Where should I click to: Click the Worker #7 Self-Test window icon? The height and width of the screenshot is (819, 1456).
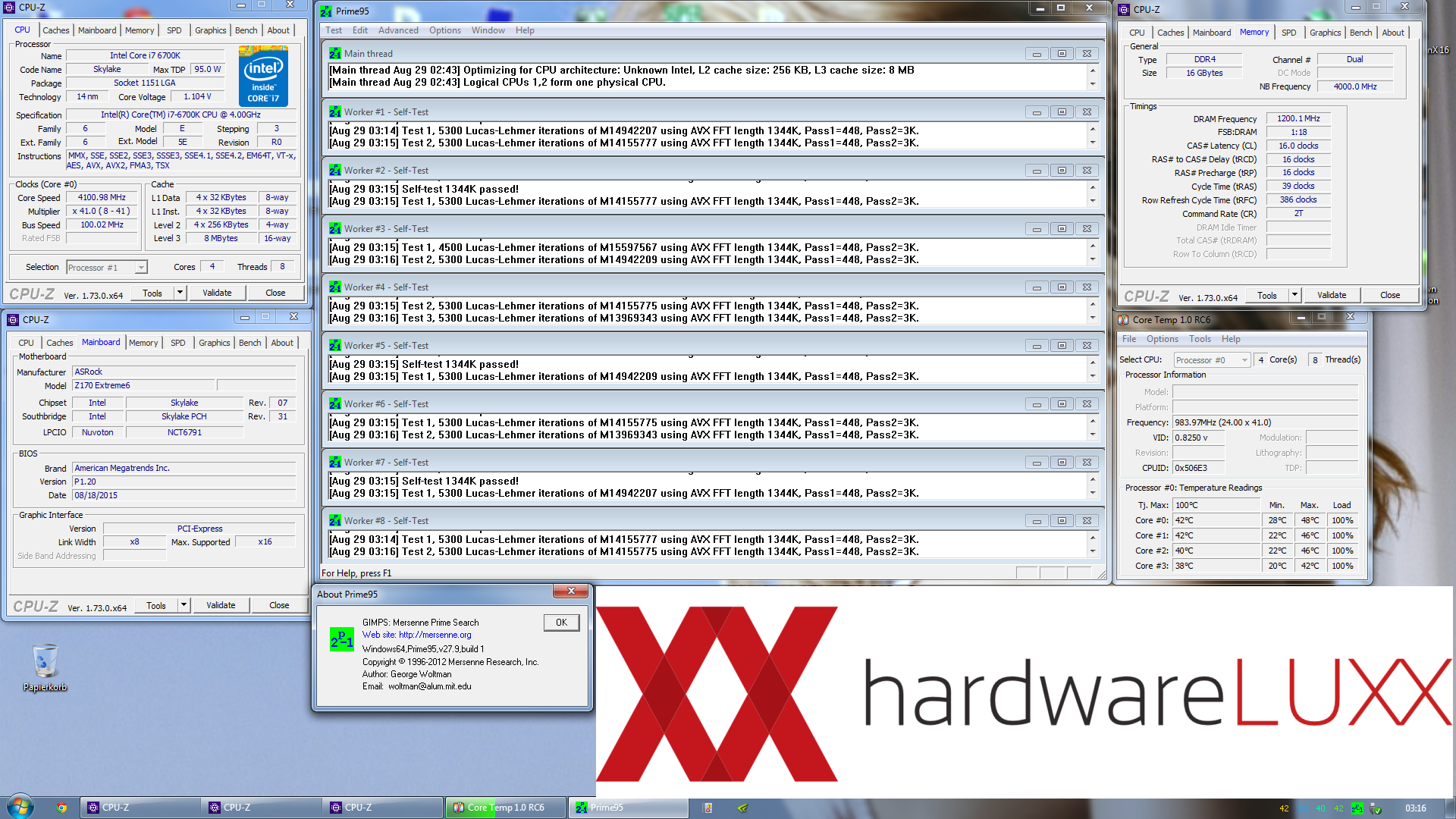click(x=335, y=463)
